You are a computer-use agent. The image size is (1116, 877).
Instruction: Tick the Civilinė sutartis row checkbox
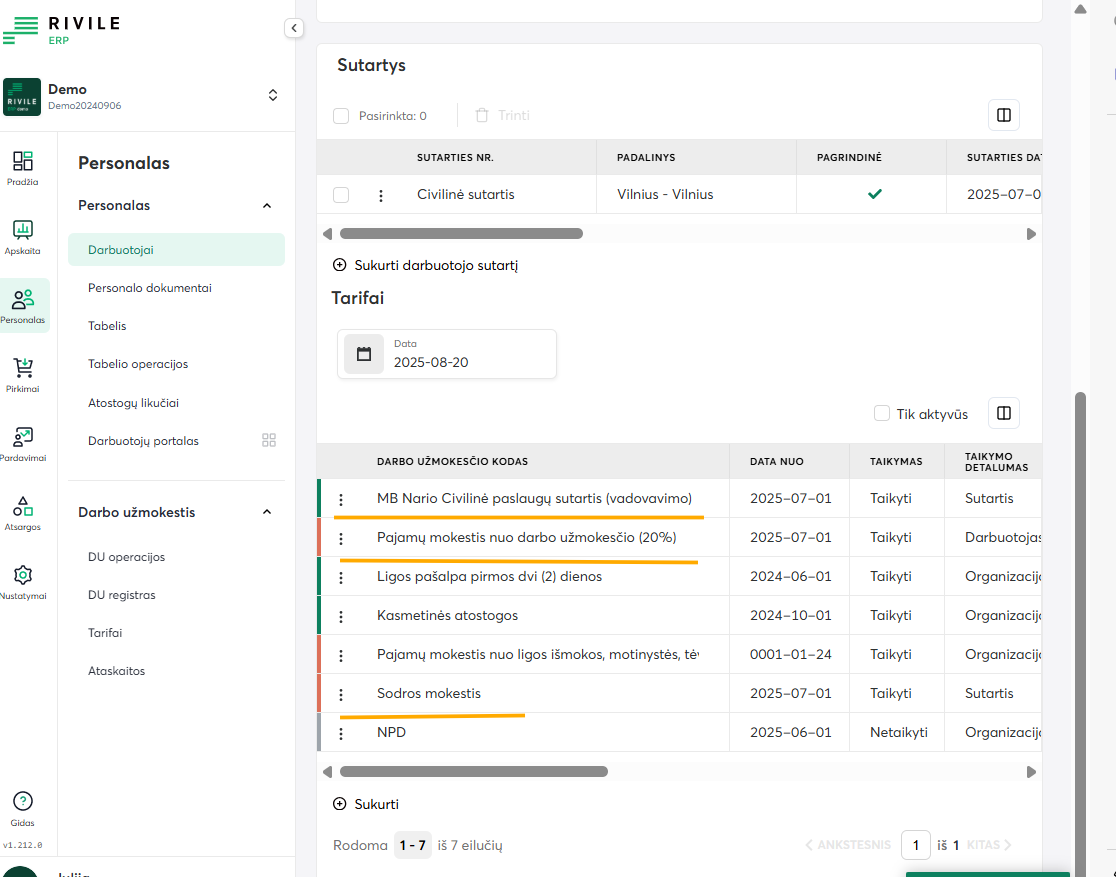(341, 195)
